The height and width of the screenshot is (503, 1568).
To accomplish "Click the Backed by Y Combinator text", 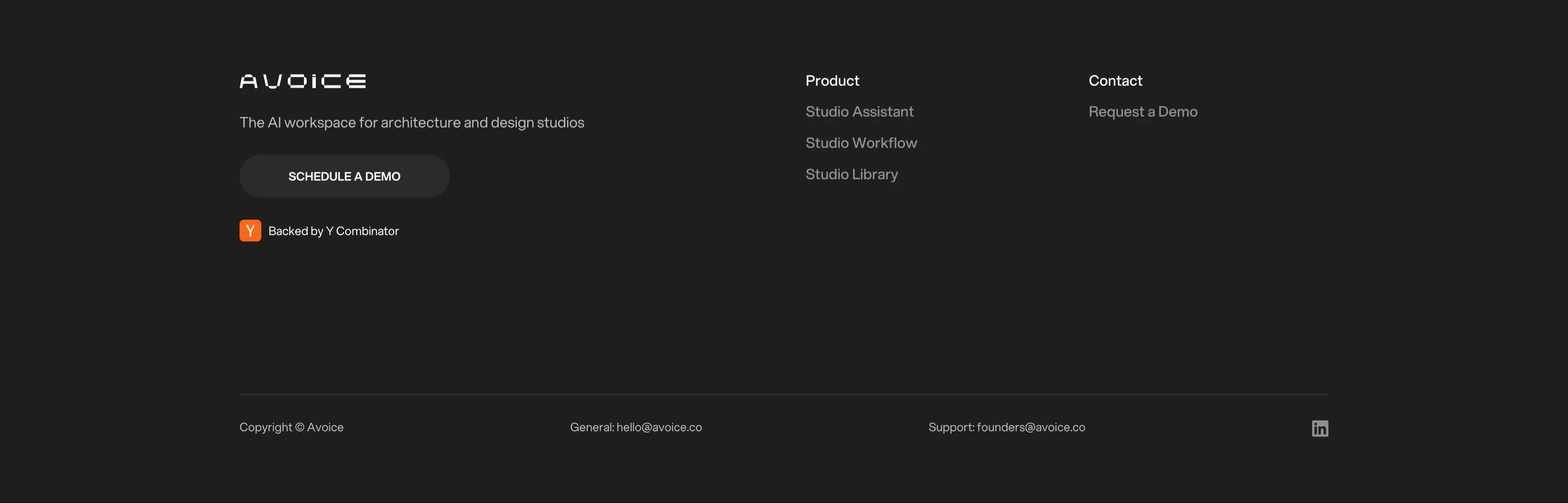I will (333, 231).
